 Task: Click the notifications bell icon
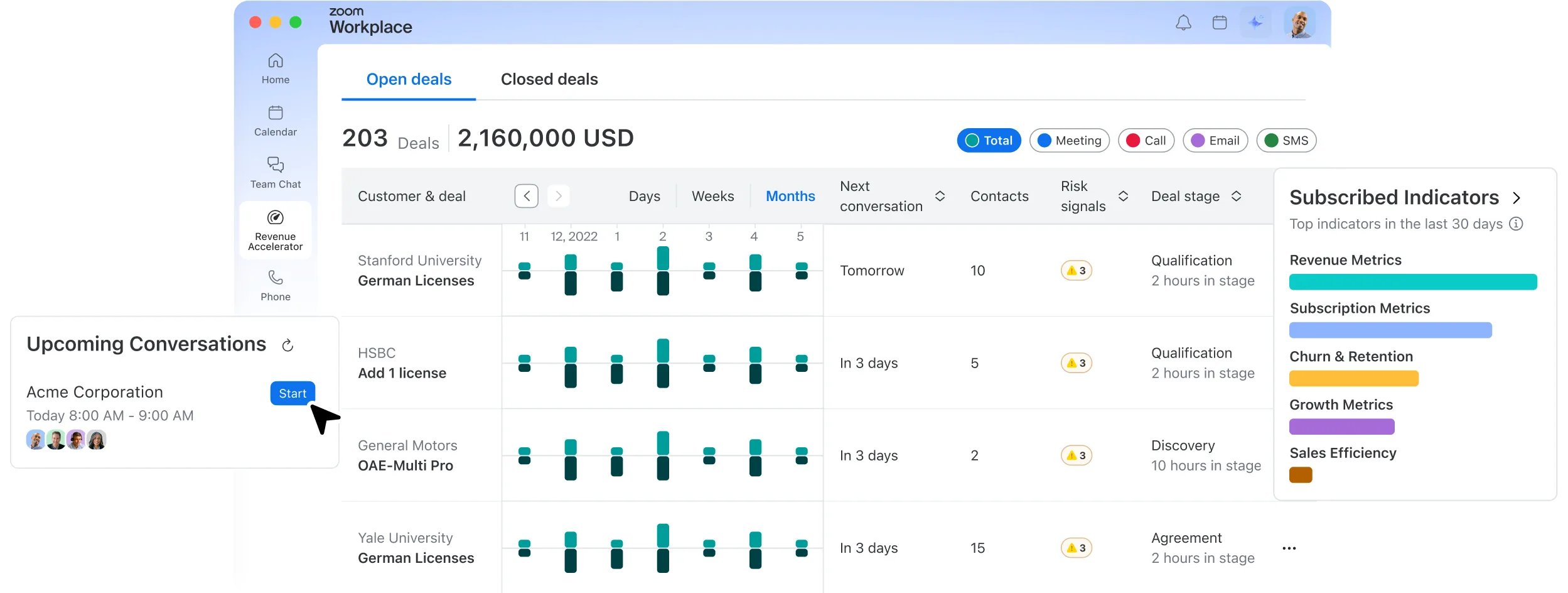[x=1183, y=23]
